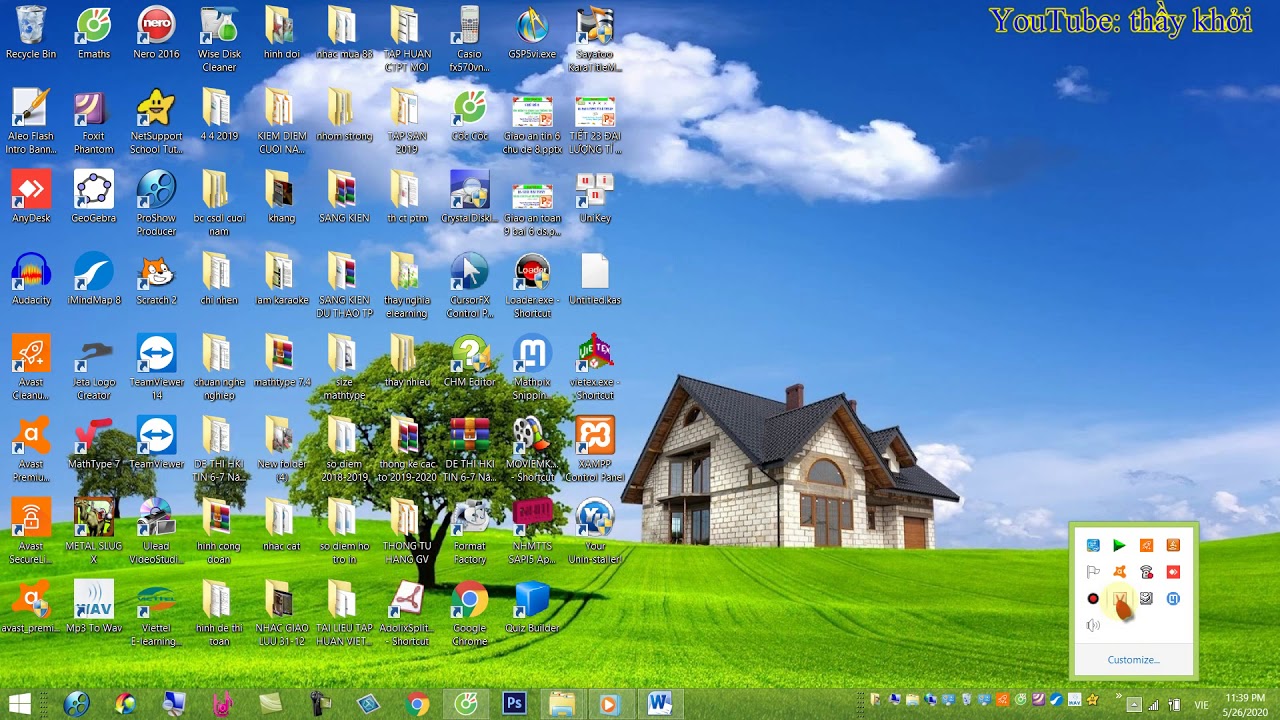Viewport: 1280px width, 720px height.
Task: Click blue circular tray icon in overflow
Action: tap(1173, 599)
